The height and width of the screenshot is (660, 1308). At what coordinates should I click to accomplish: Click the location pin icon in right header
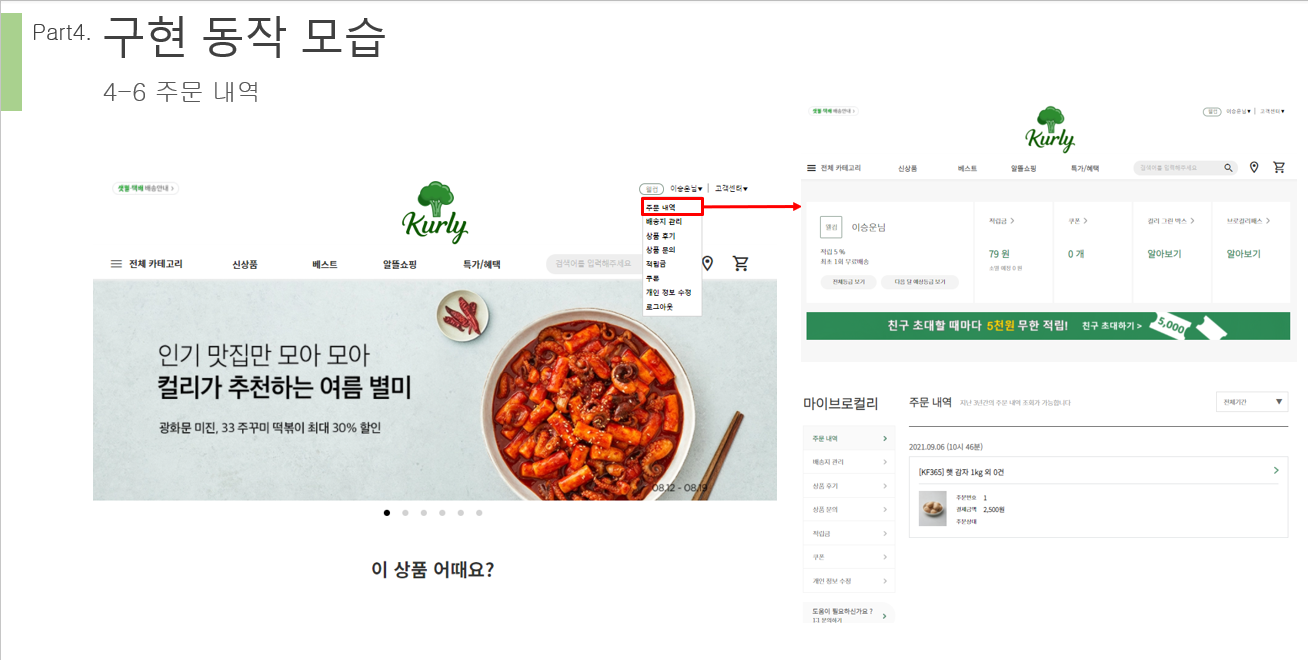tap(1254, 167)
